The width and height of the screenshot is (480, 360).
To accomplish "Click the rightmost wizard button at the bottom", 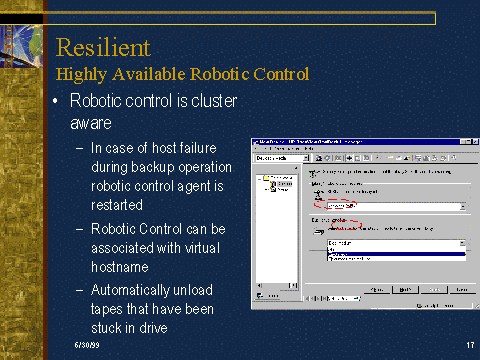I will [462, 290].
